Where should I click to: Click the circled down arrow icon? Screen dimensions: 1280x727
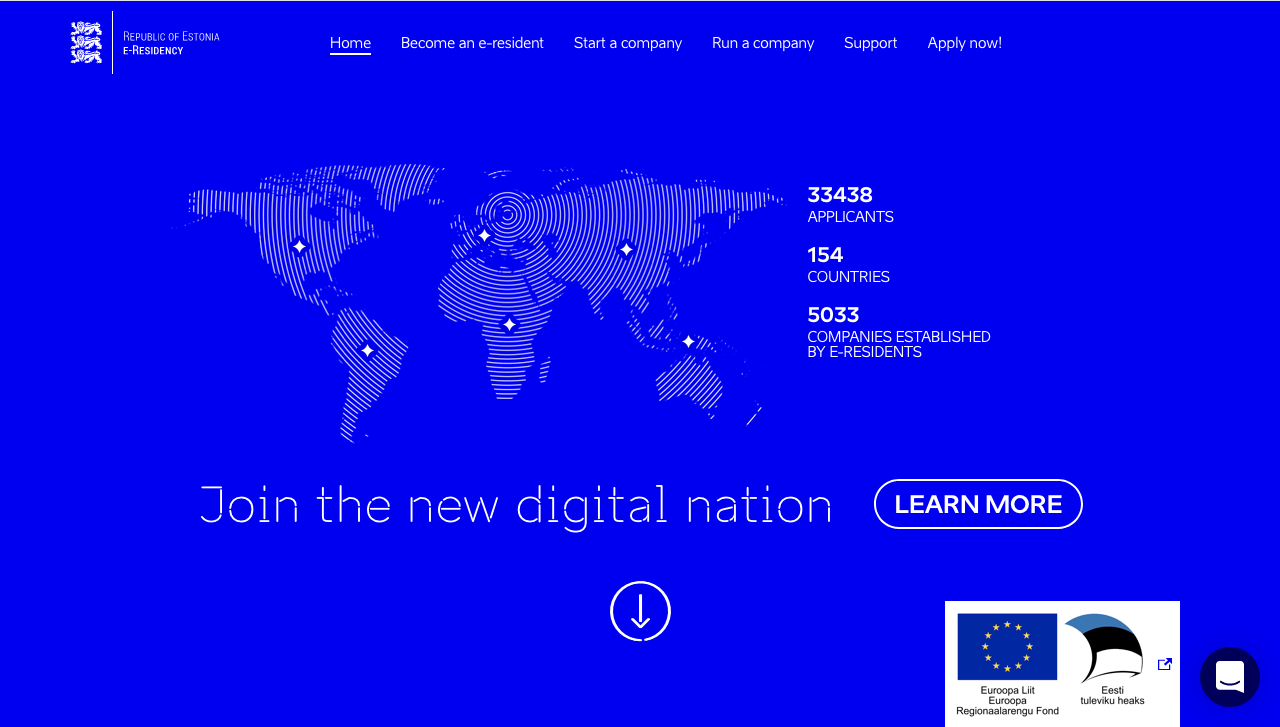(x=640, y=611)
